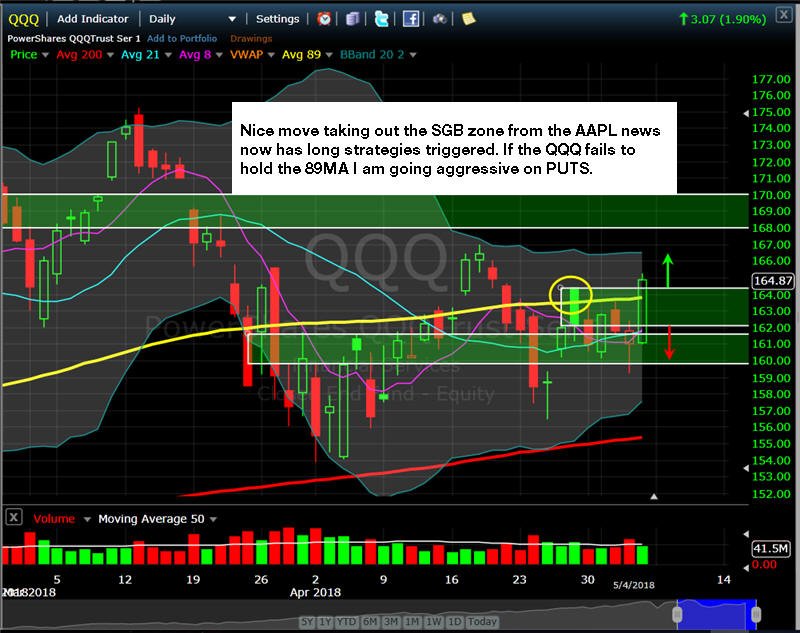The height and width of the screenshot is (633, 800).
Task: Select the YTD time range
Action: click(347, 621)
